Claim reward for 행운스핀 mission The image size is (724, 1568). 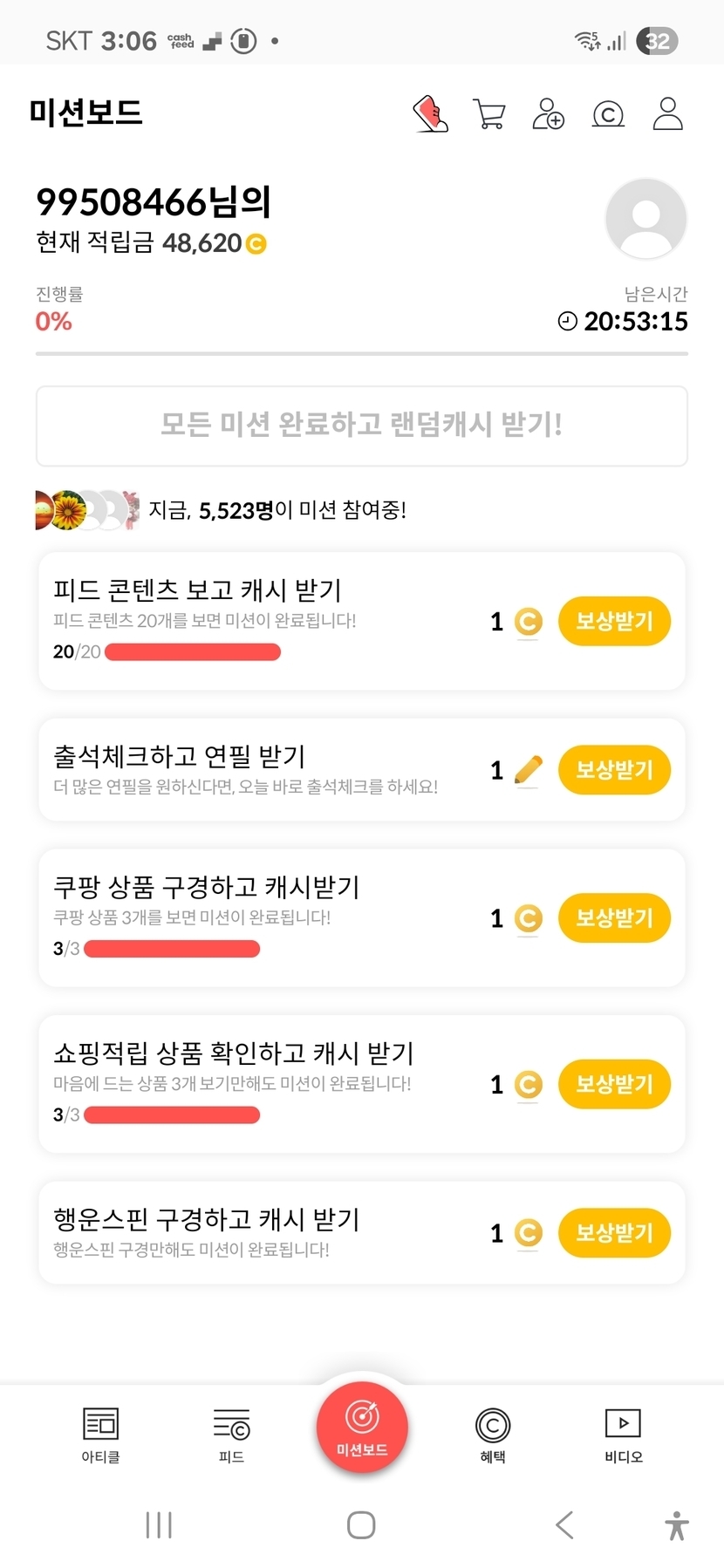pyautogui.click(x=614, y=1232)
